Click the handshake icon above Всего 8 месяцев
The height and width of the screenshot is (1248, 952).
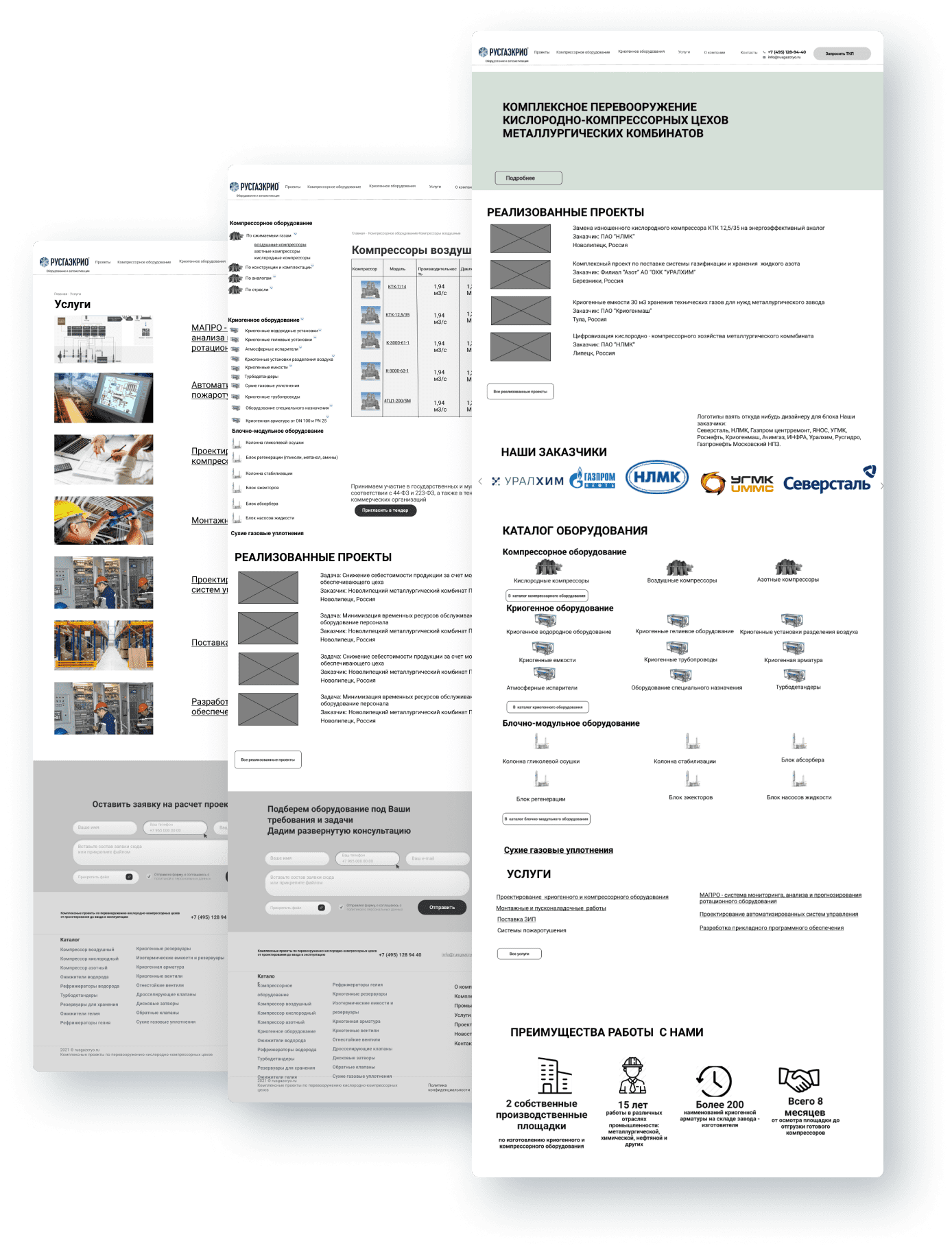coord(799,1080)
